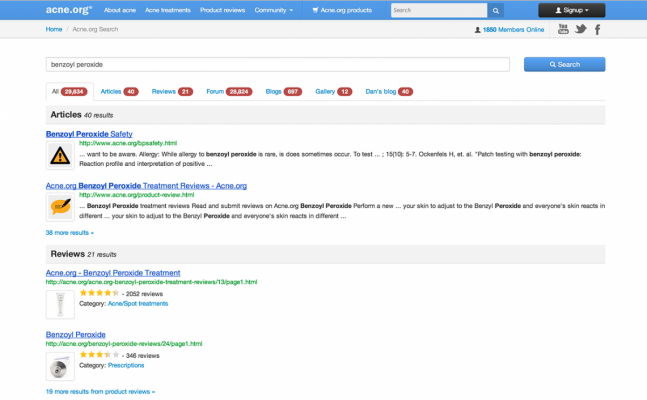The width and height of the screenshot is (647, 400).
Task: Open Benzoyl Peroxide Safety result title
Action: [x=89, y=134]
